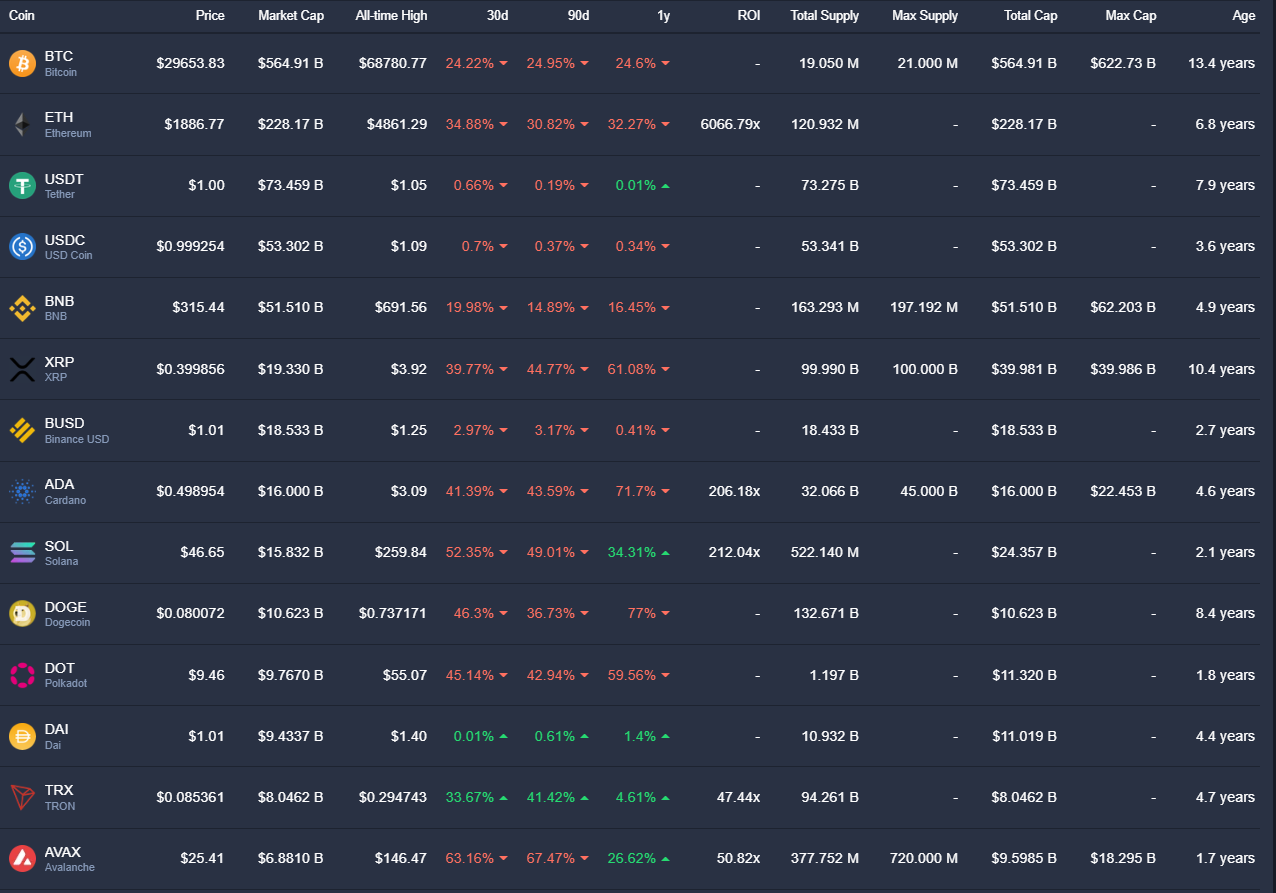Open the BUSD ticker link
Viewport: 1276px width, 893px height.
[65, 423]
